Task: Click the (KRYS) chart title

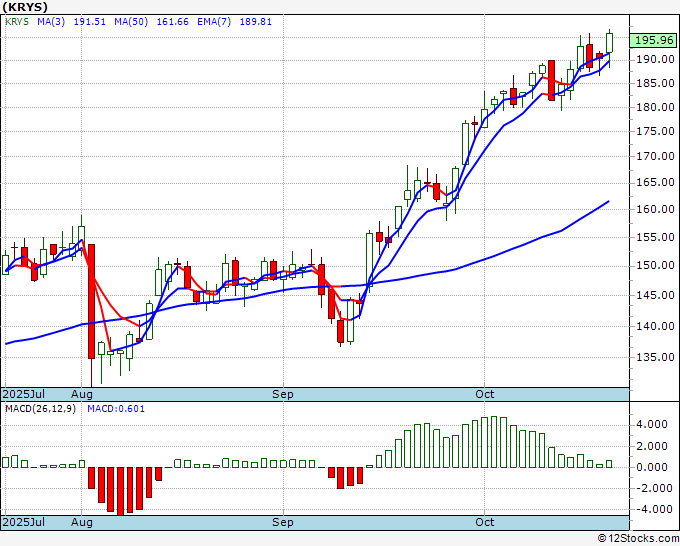Action: (x=25, y=7)
